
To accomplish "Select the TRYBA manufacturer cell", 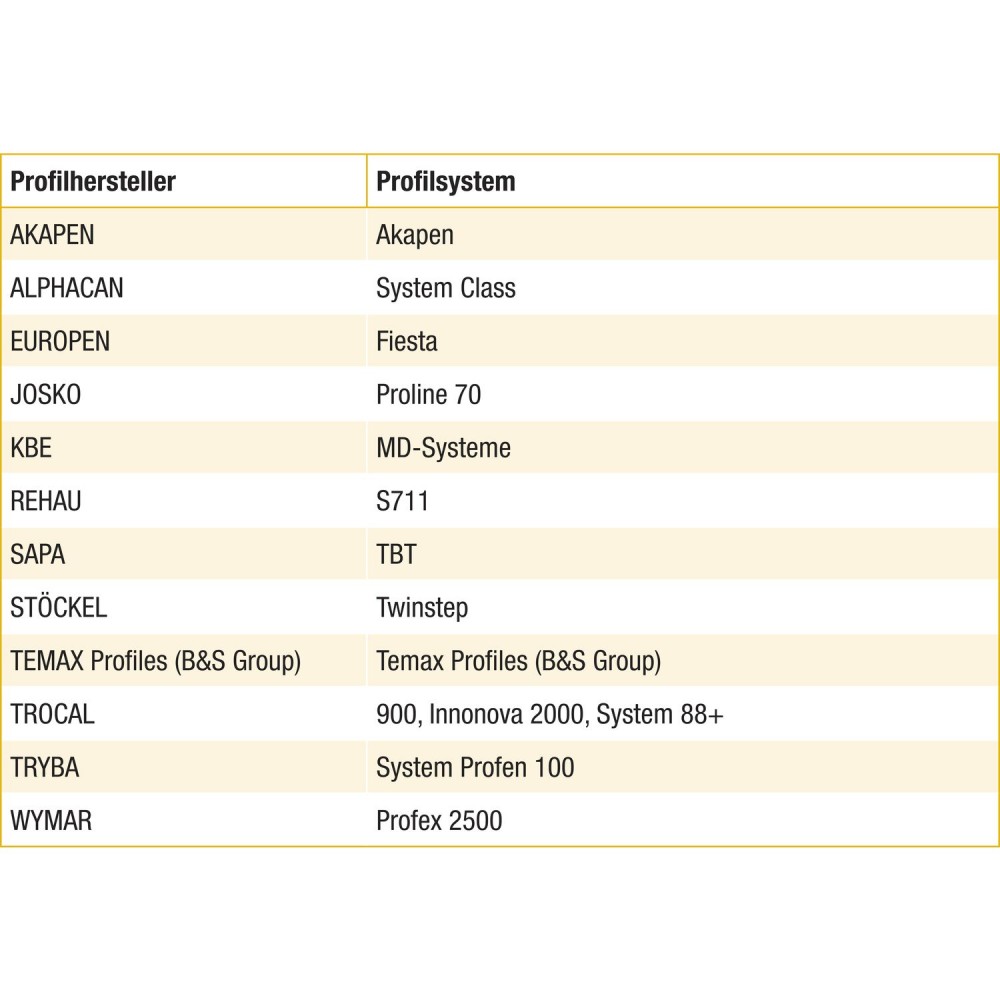I will [45, 768].
